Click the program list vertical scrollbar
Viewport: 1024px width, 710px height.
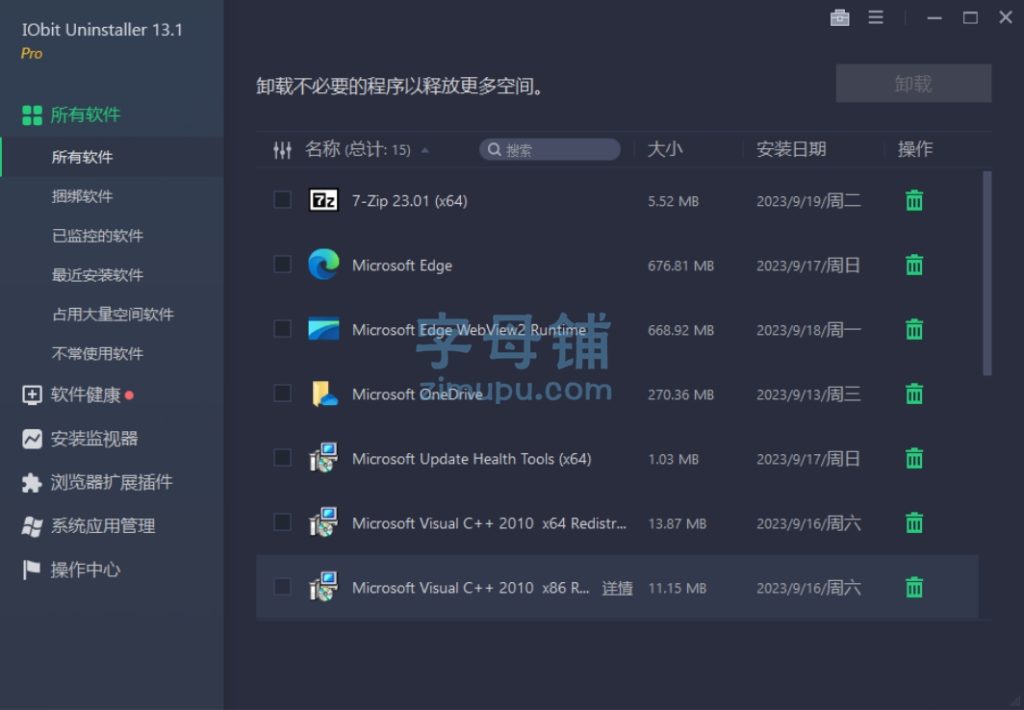[987, 273]
